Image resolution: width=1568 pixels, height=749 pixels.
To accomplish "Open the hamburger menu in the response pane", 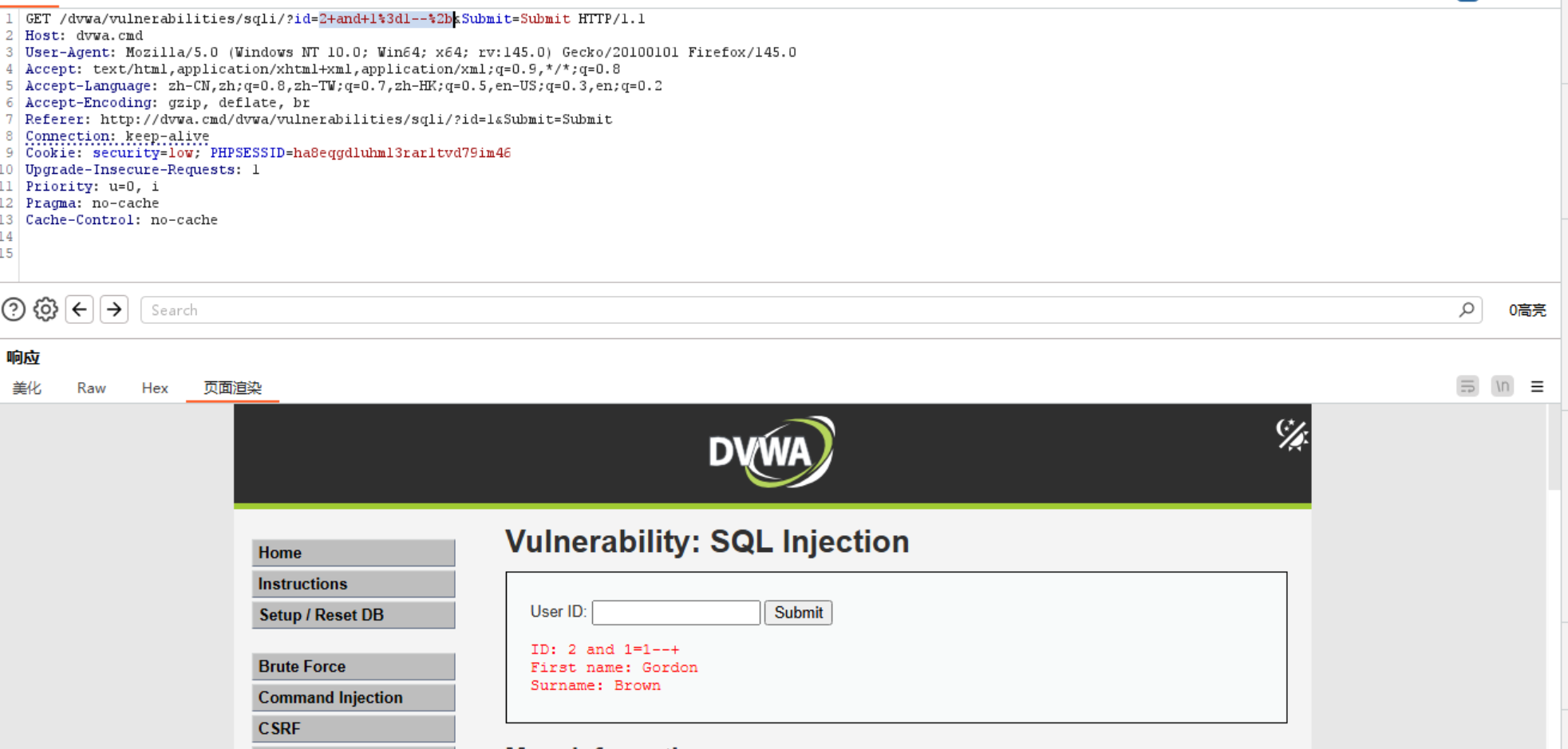I will tap(1536, 386).
